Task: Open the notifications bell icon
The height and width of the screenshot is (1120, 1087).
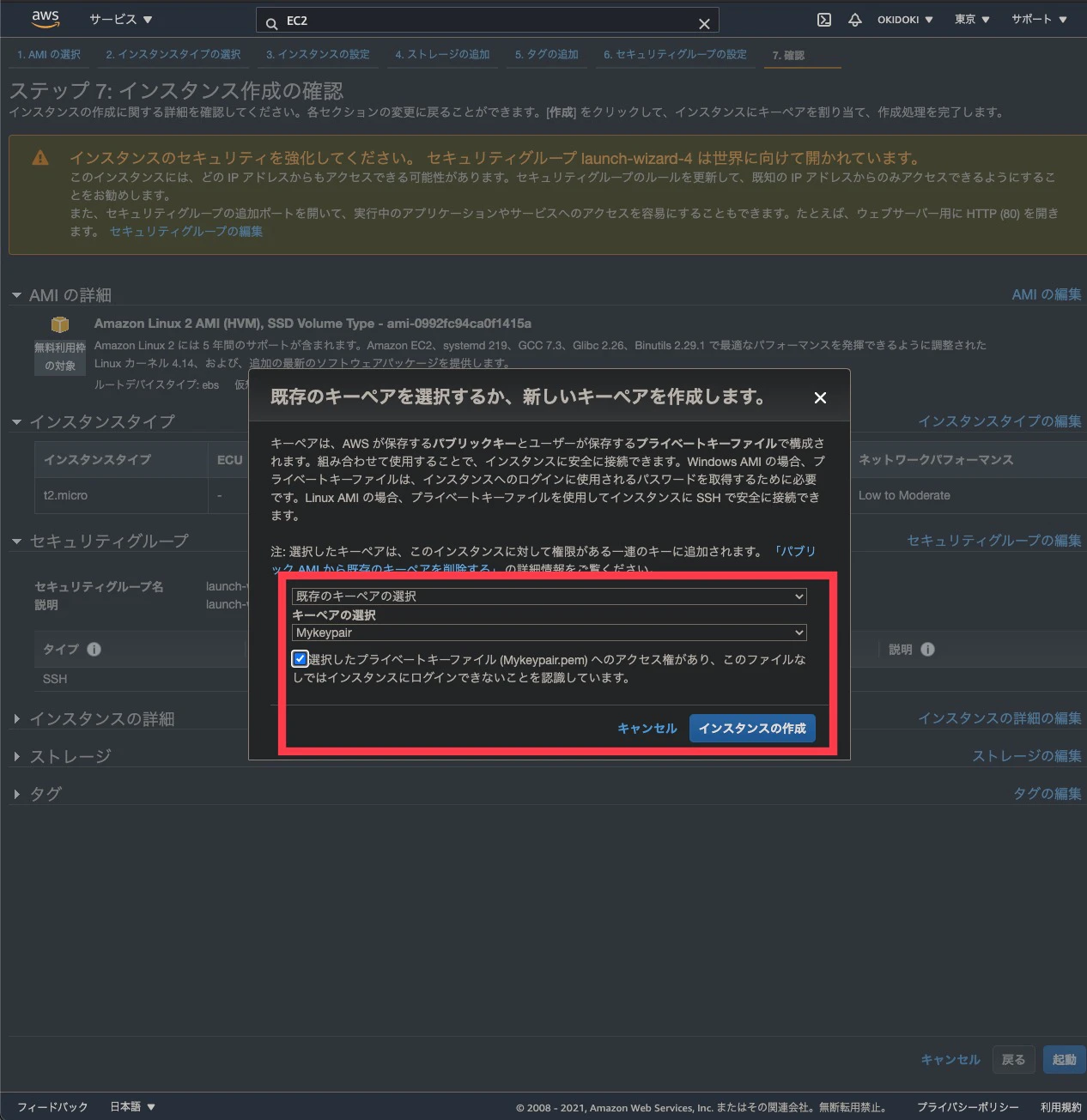Action: 854,20
